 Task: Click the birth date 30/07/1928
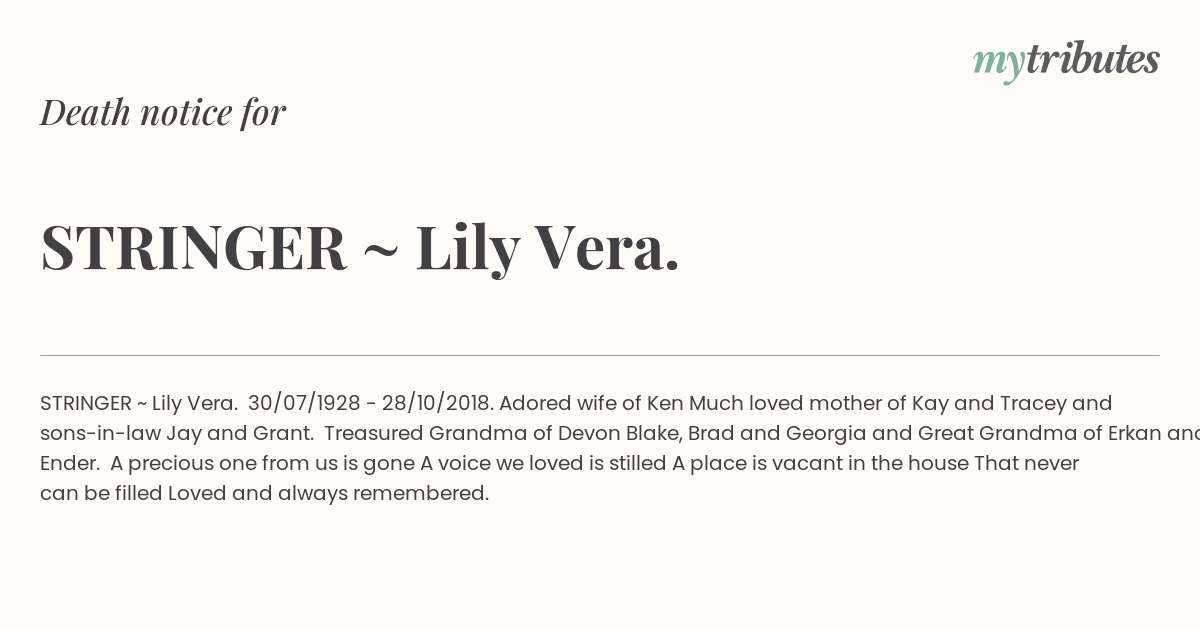[x=304, y=403]
